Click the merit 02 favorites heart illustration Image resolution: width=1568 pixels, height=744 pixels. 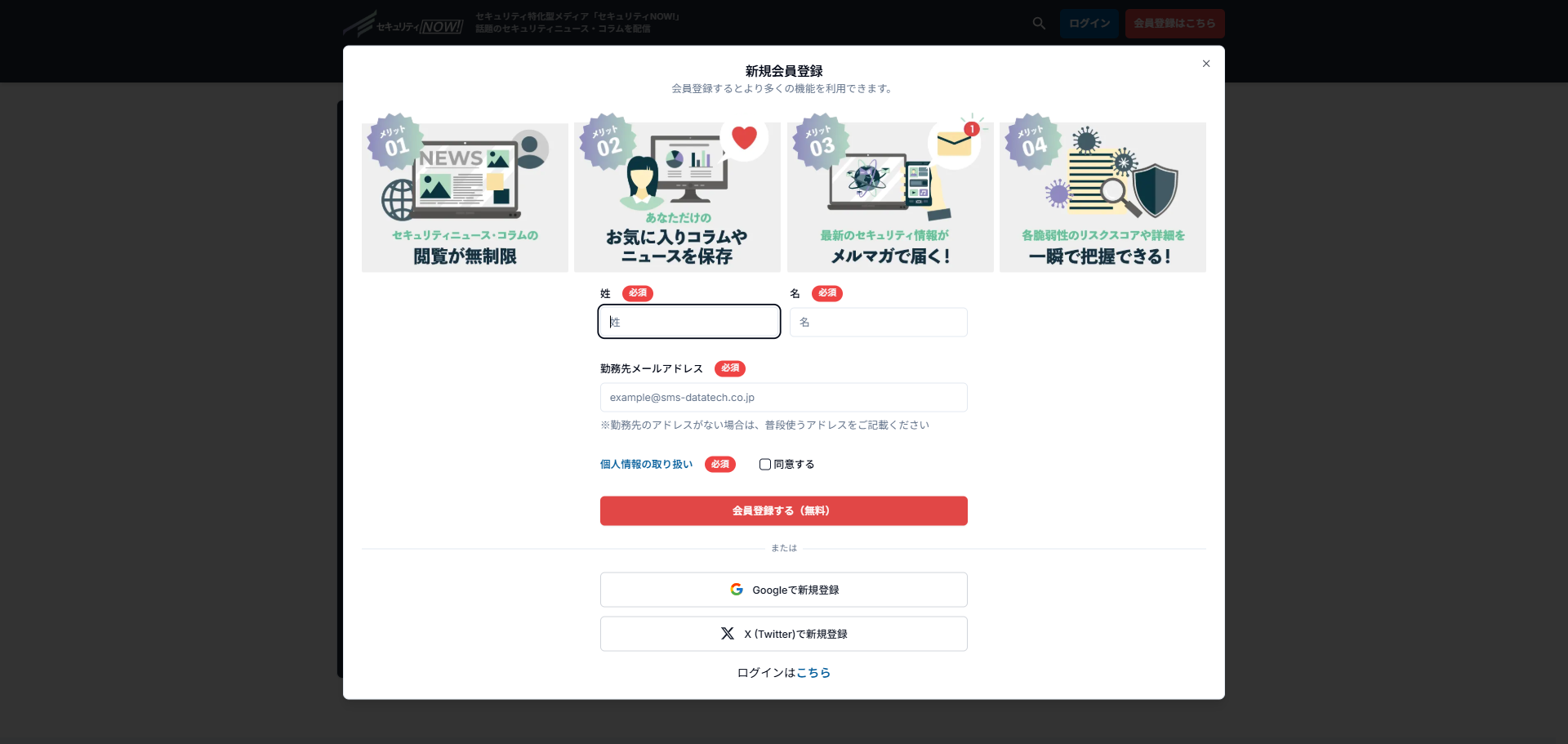click(677, 197)
